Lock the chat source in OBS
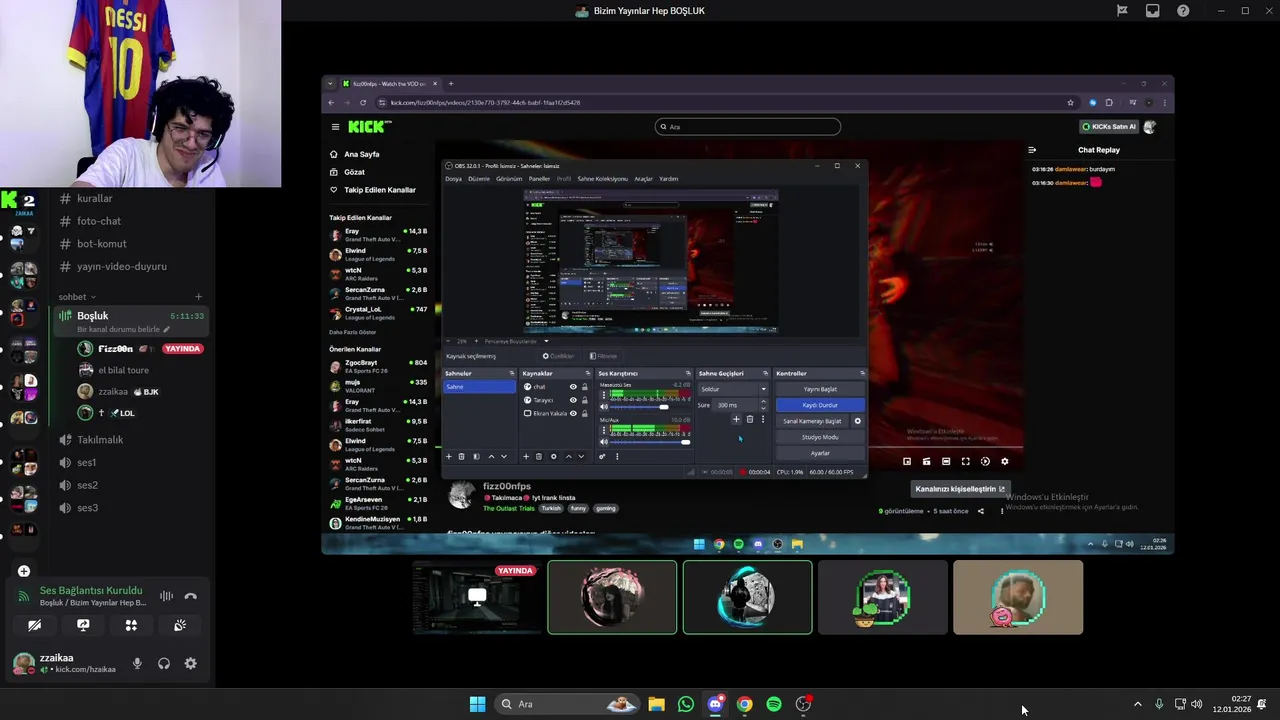Viewport: 1280px width, 720px height. 585,386
